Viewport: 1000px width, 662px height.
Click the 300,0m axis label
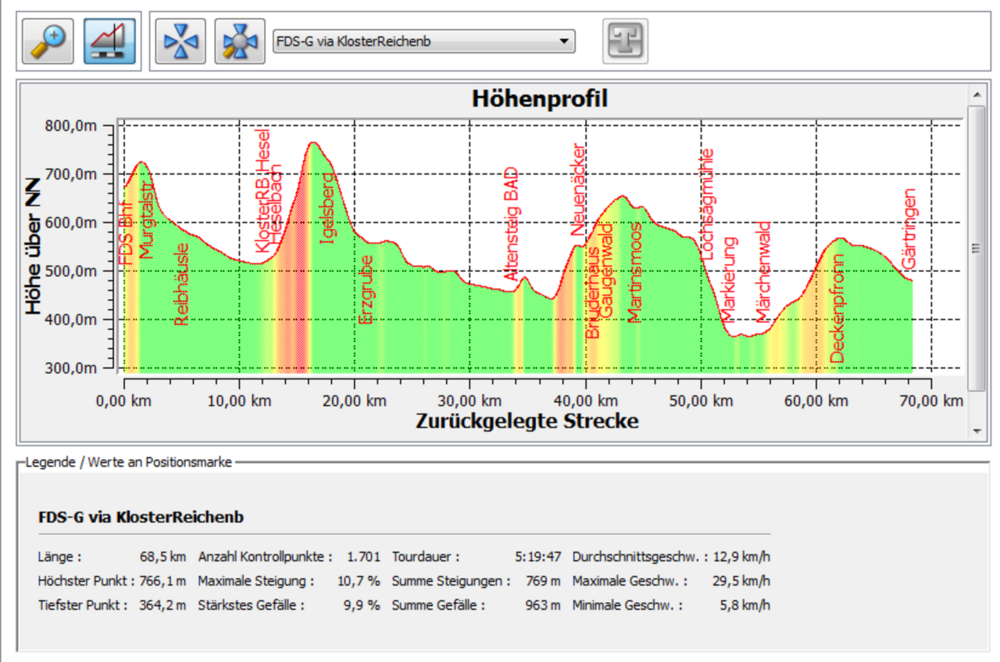(x=71, y=368)
